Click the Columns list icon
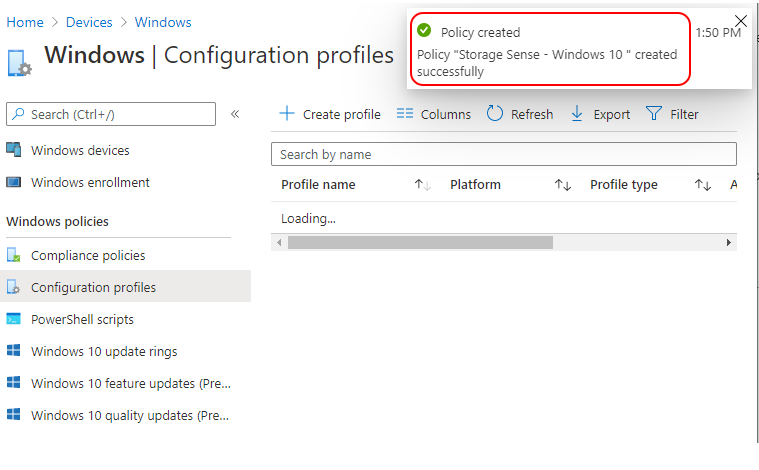Viewport: 759px width, 470px height. [405, 113]
